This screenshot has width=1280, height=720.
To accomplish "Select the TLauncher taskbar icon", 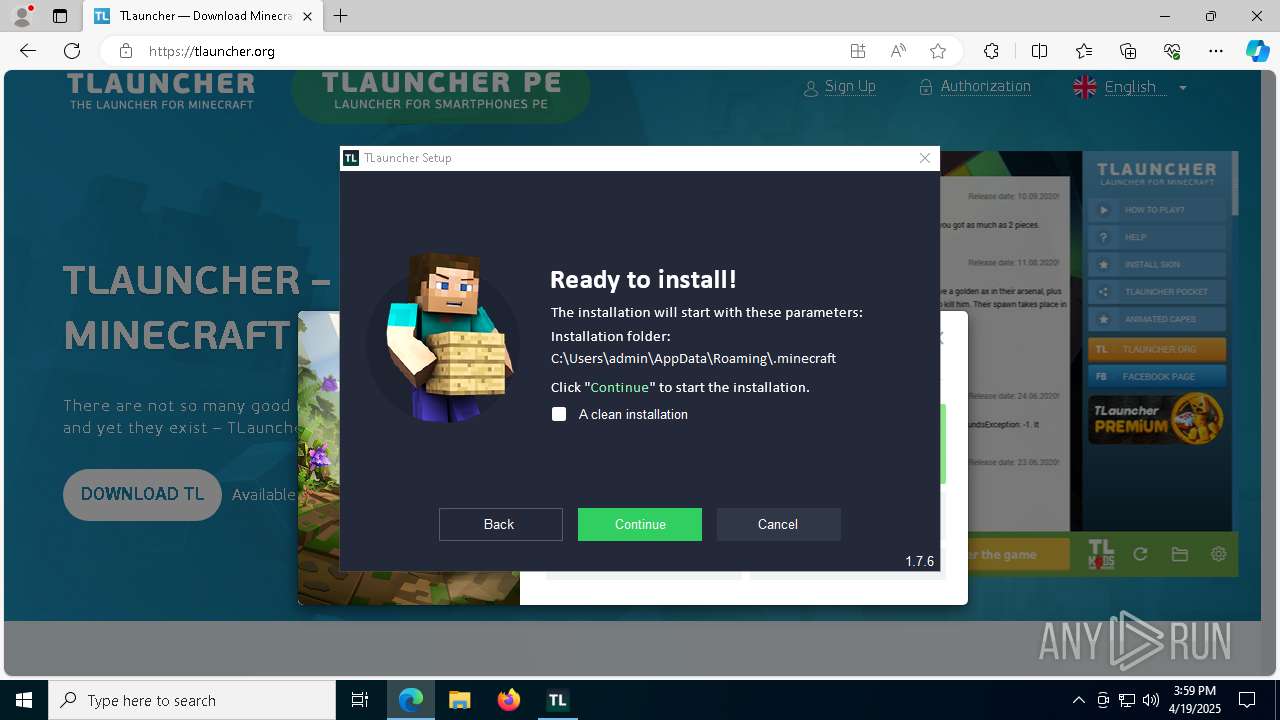I will click(x=557, y=700).
